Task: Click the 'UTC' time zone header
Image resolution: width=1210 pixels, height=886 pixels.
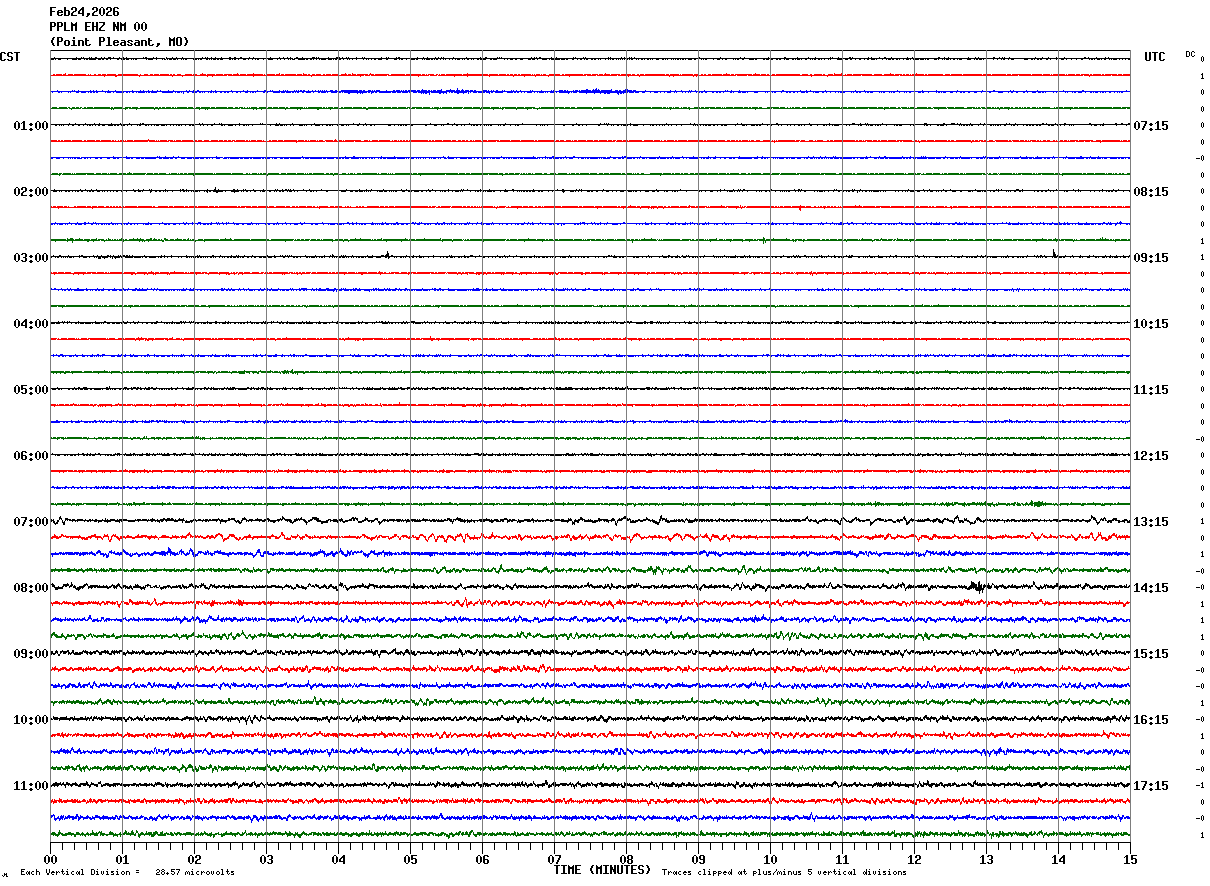Action: (x=1155, y=57)
